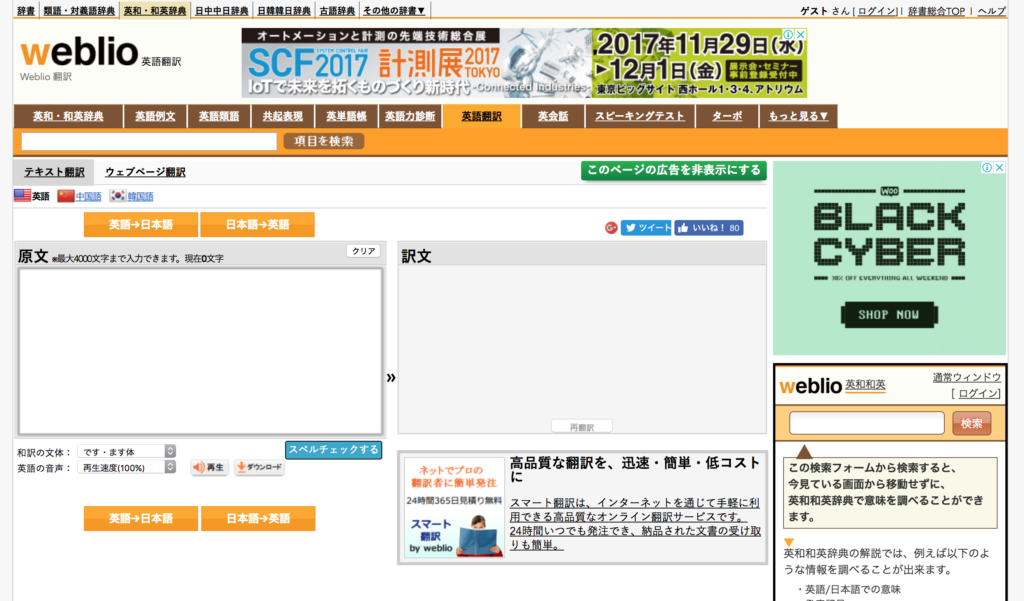The height and width of the screenshot is (601, 1024).
Task: Open the 日中中日辞典 top menu
Action: tap(221, 10)
